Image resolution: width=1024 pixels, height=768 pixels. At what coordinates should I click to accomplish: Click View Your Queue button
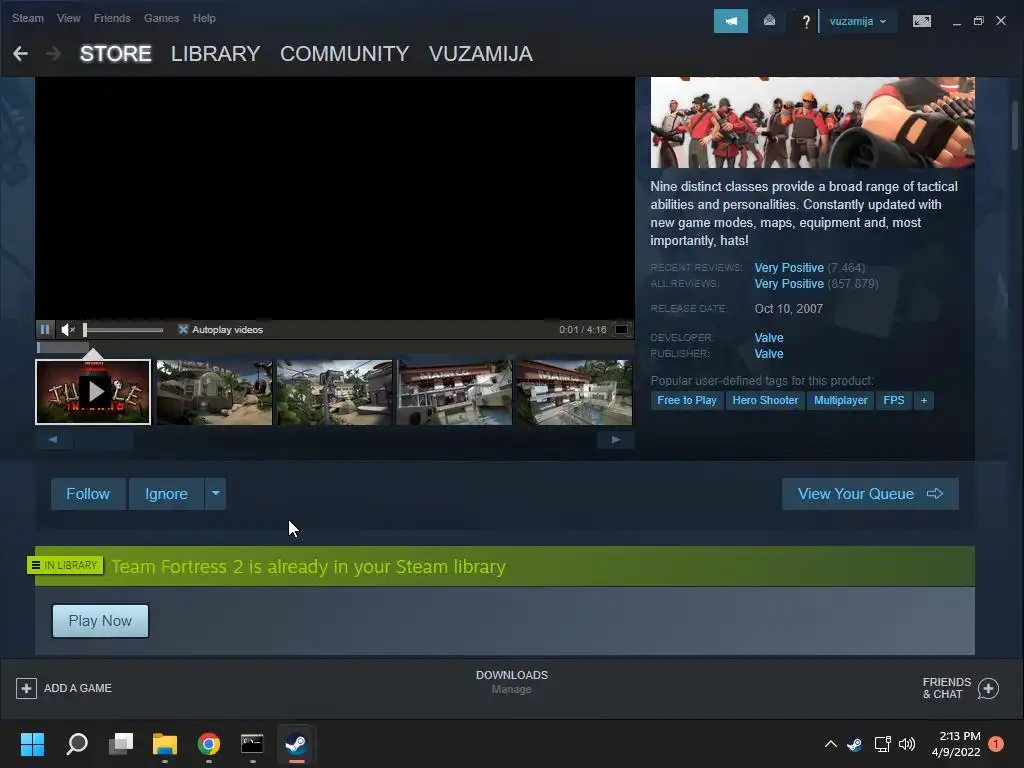click(870, 494)
